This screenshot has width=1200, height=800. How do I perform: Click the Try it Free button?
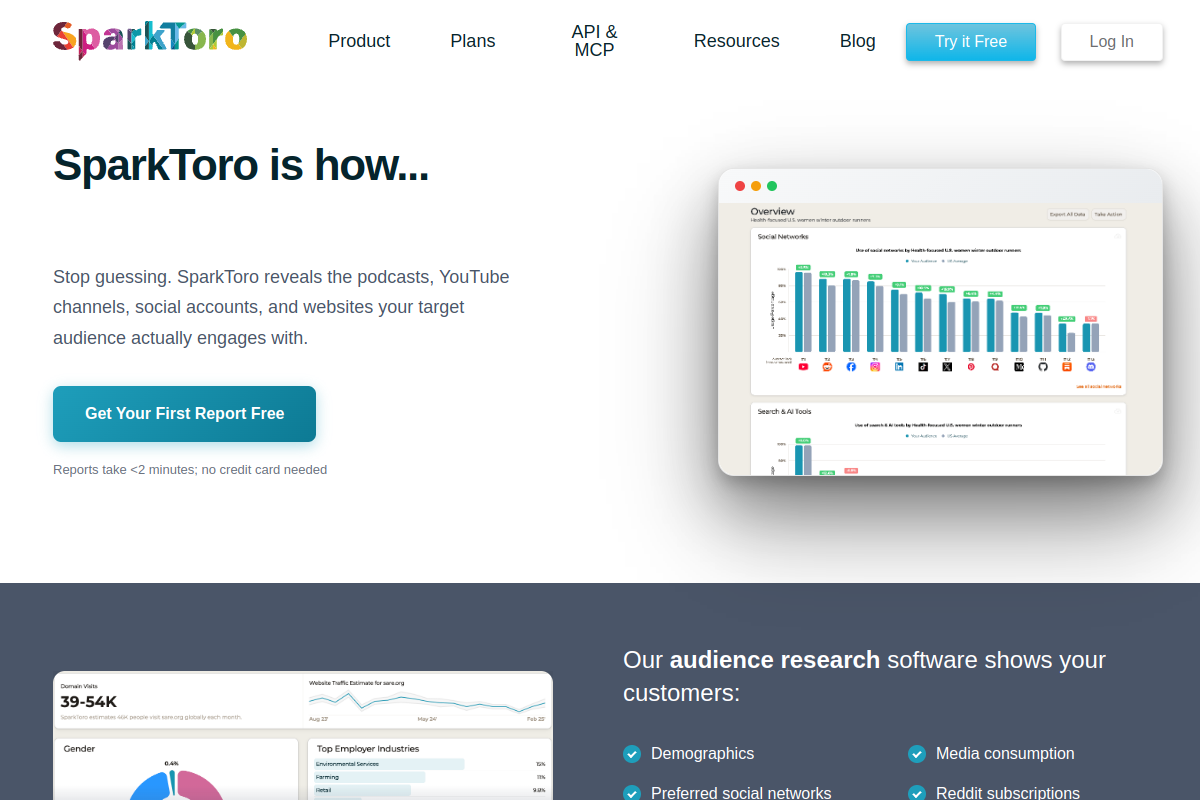[x=971, y=42]
